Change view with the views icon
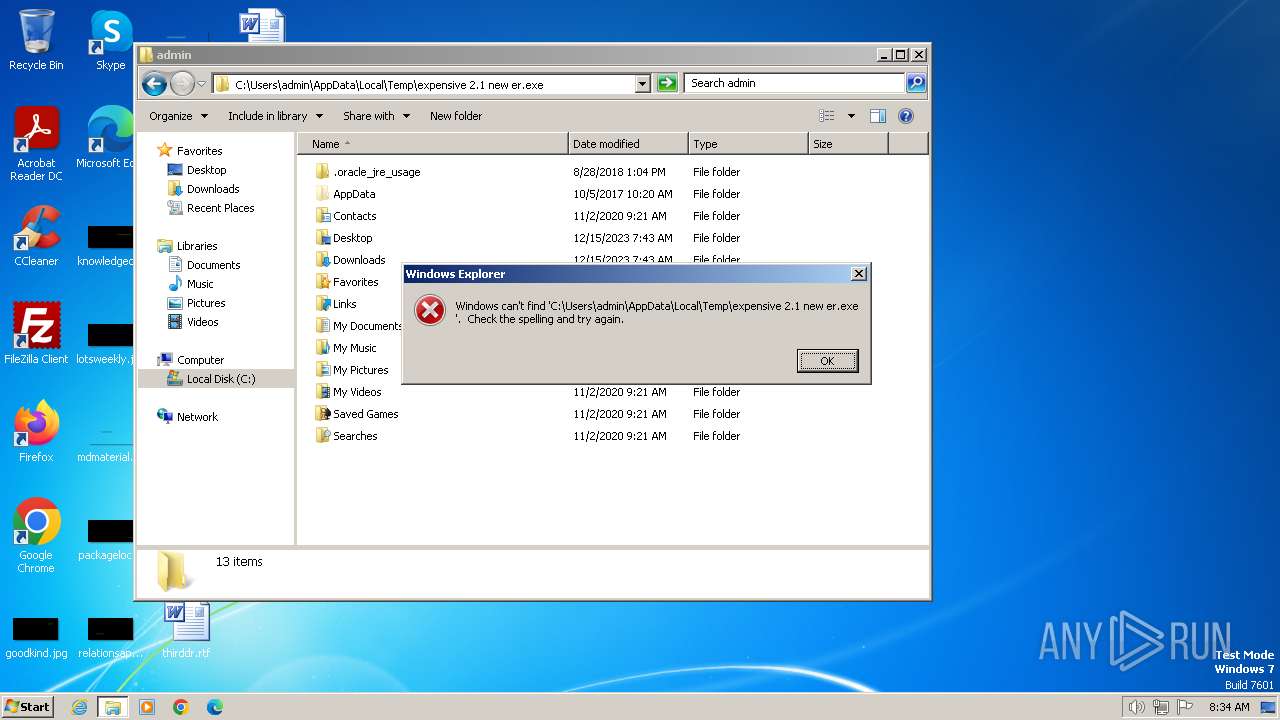 pyautogui.click(x=827, y=116)
